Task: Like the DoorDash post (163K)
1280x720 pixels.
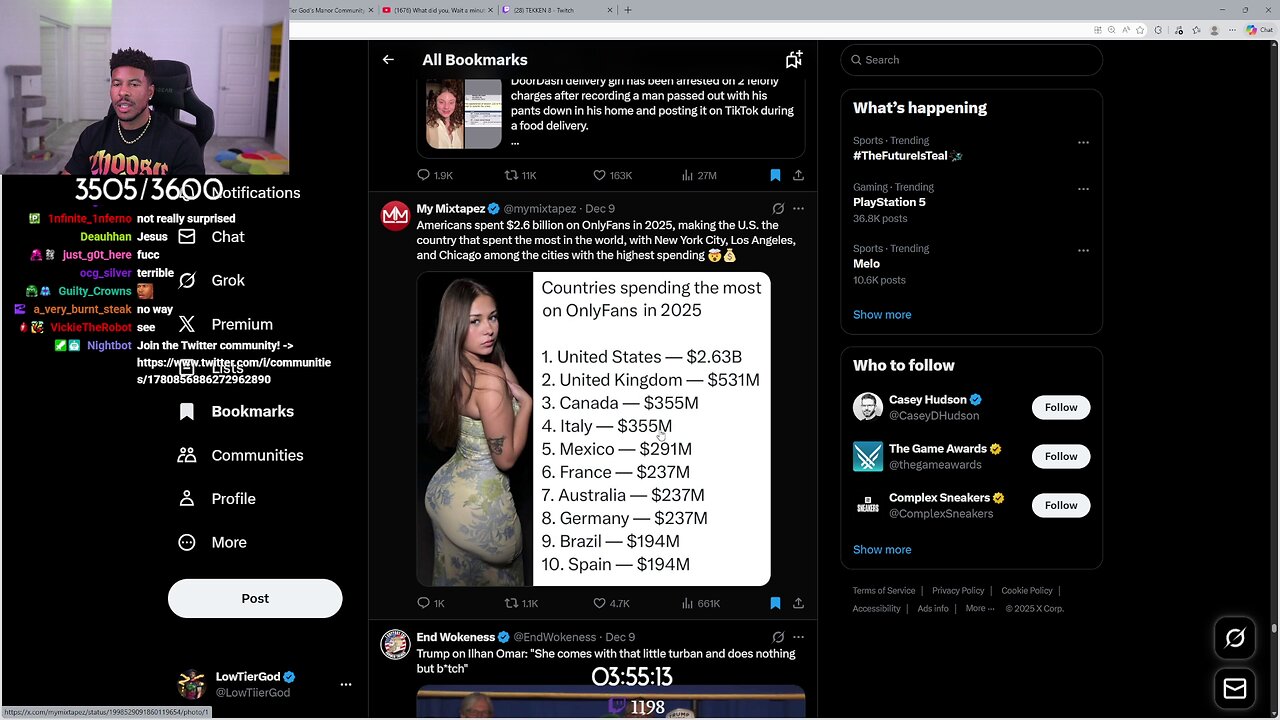Action: [x=612, y=175]
